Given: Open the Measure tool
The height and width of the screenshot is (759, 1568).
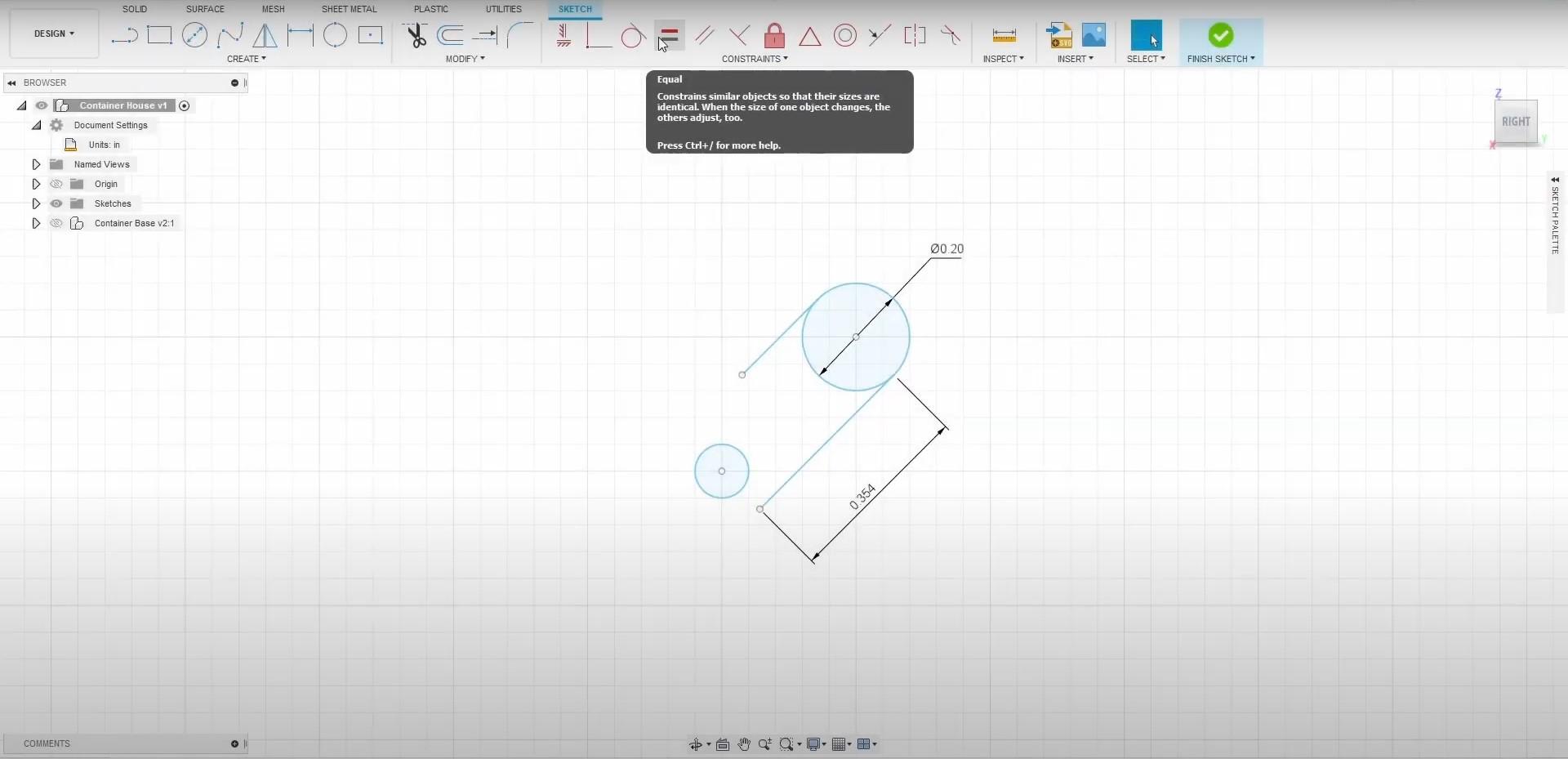Looking at the screenshot, I should [1004, 35].
